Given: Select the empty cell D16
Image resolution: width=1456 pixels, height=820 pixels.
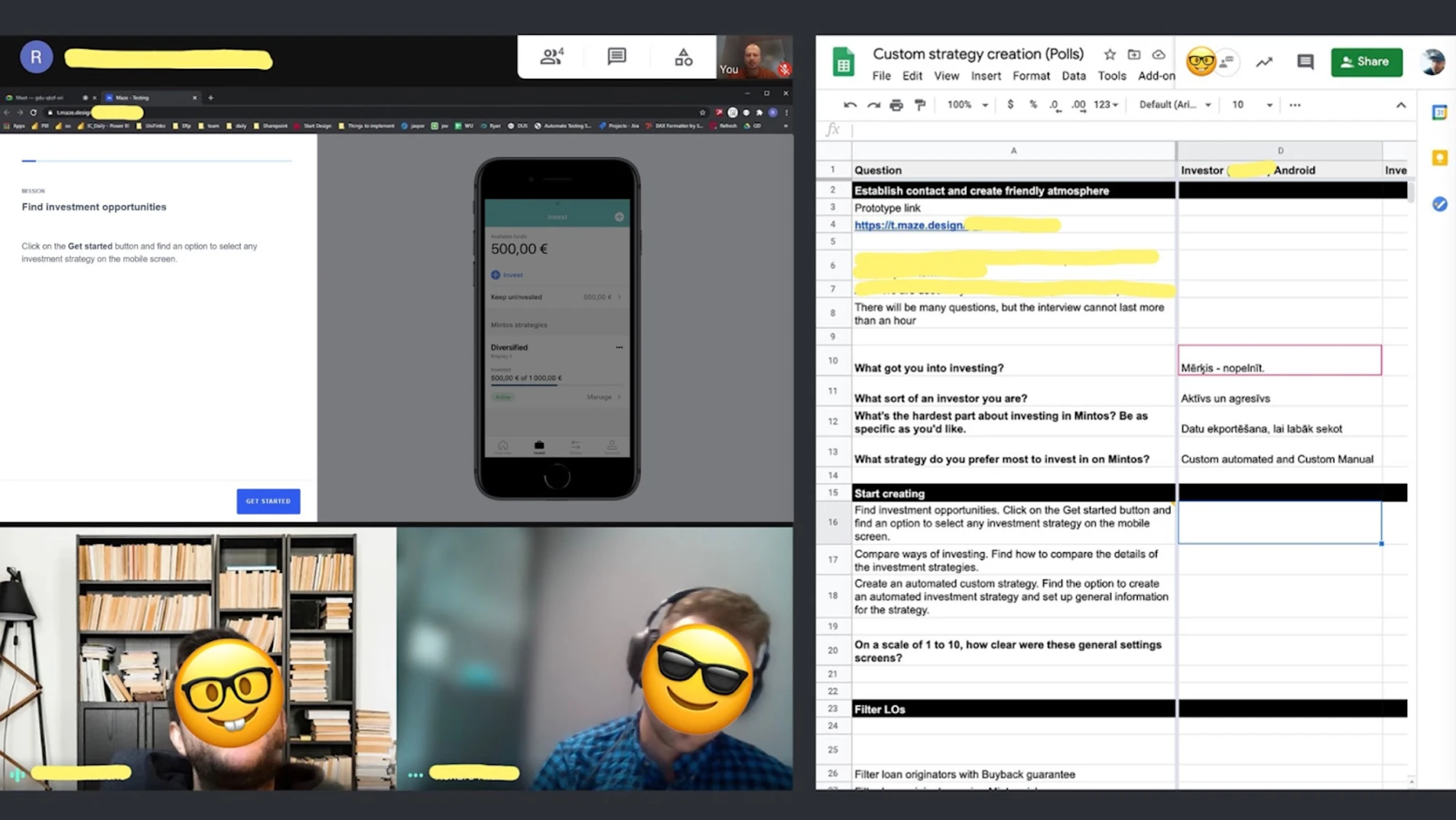Looking at the screenshot, I should (x=1279, y=522).
